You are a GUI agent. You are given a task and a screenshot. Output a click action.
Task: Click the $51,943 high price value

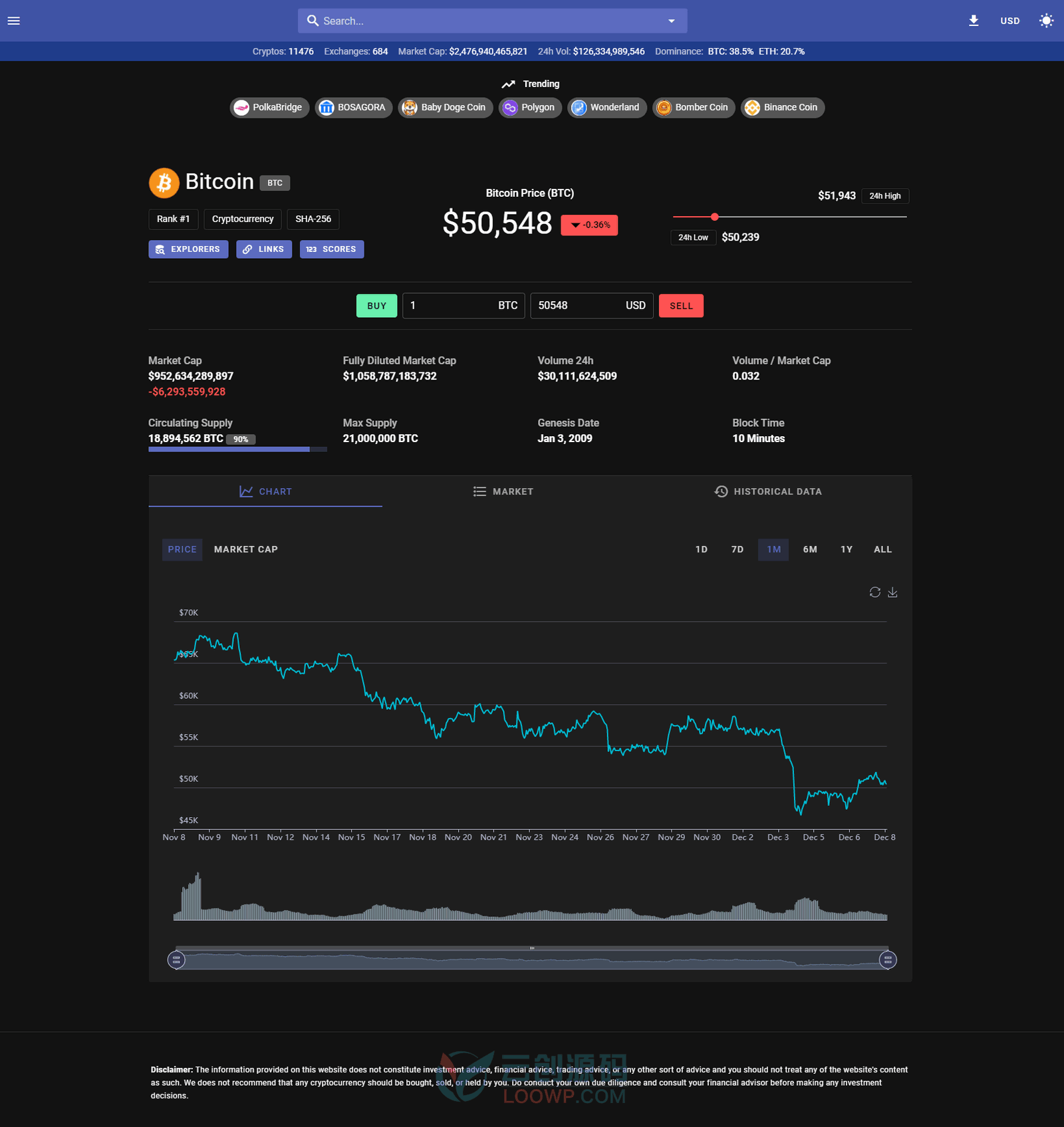point(837,195)
